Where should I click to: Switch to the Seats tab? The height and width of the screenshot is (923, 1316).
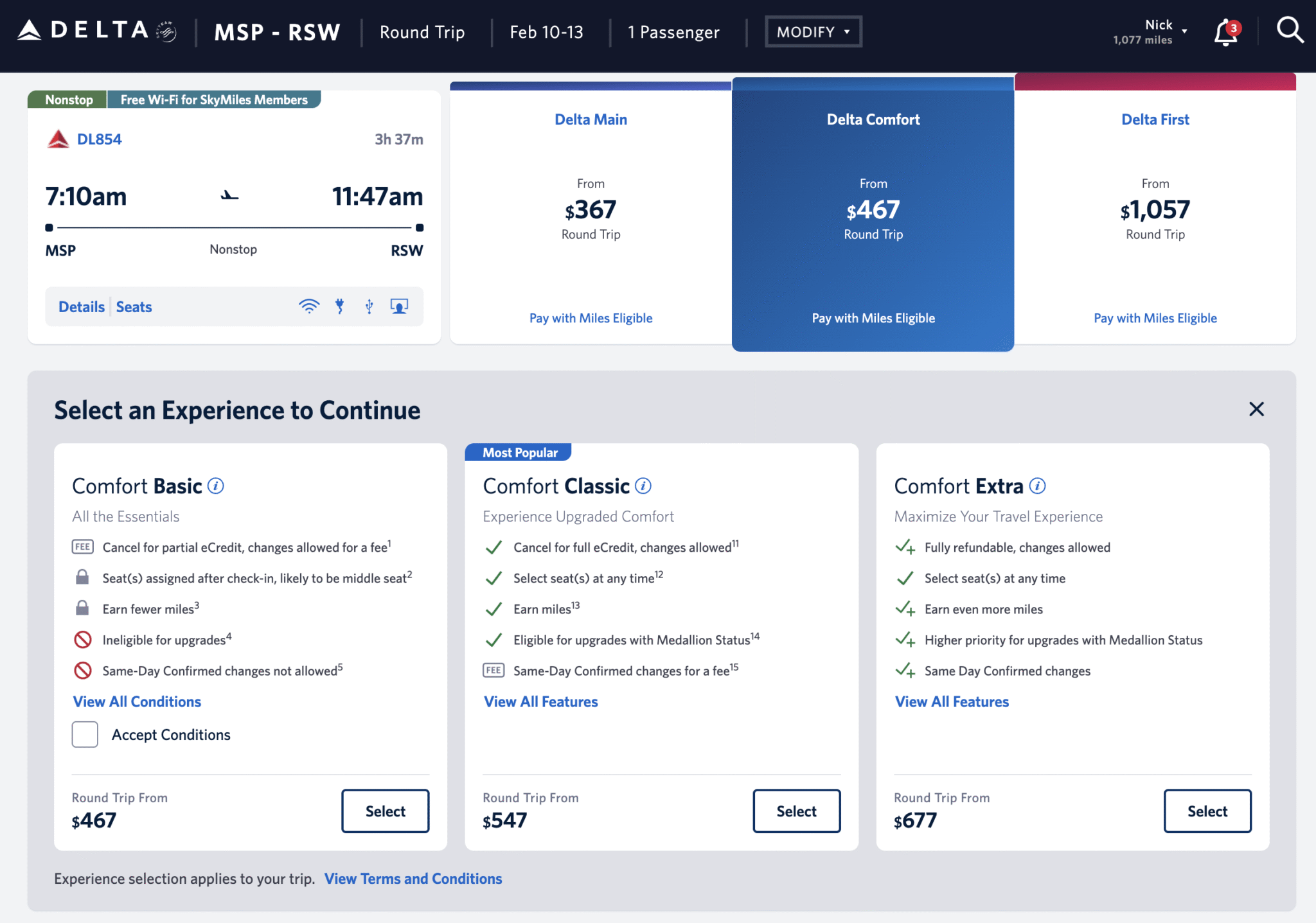click(x=134, y=306)
